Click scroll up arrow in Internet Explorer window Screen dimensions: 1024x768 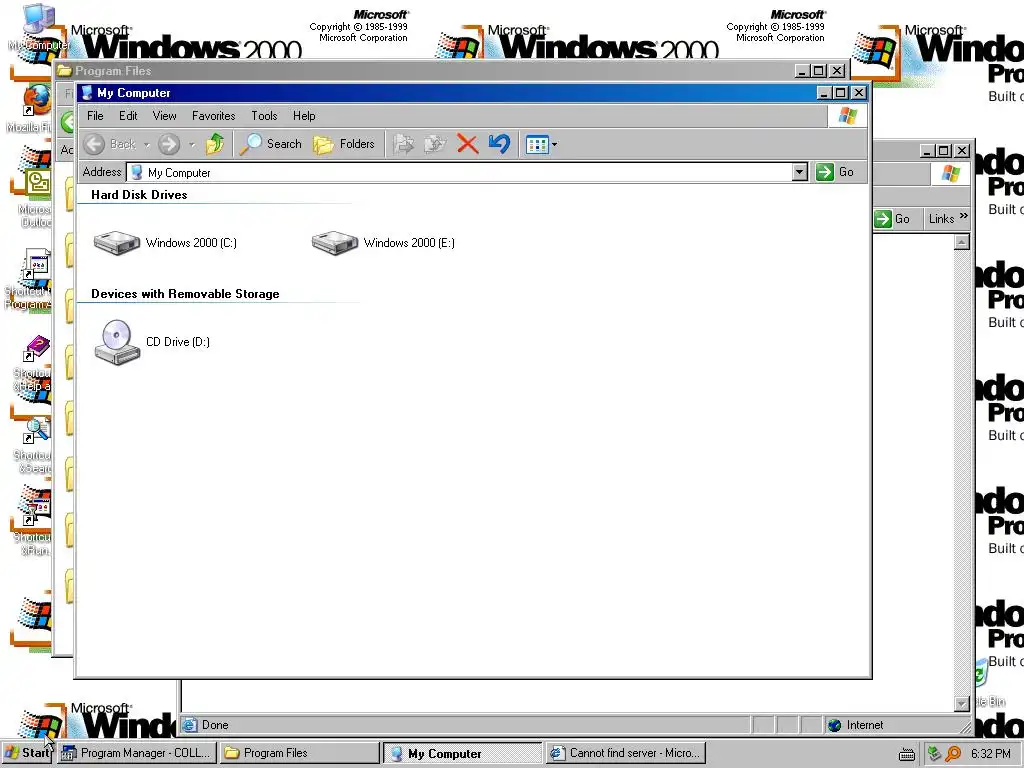coord(961,242)
